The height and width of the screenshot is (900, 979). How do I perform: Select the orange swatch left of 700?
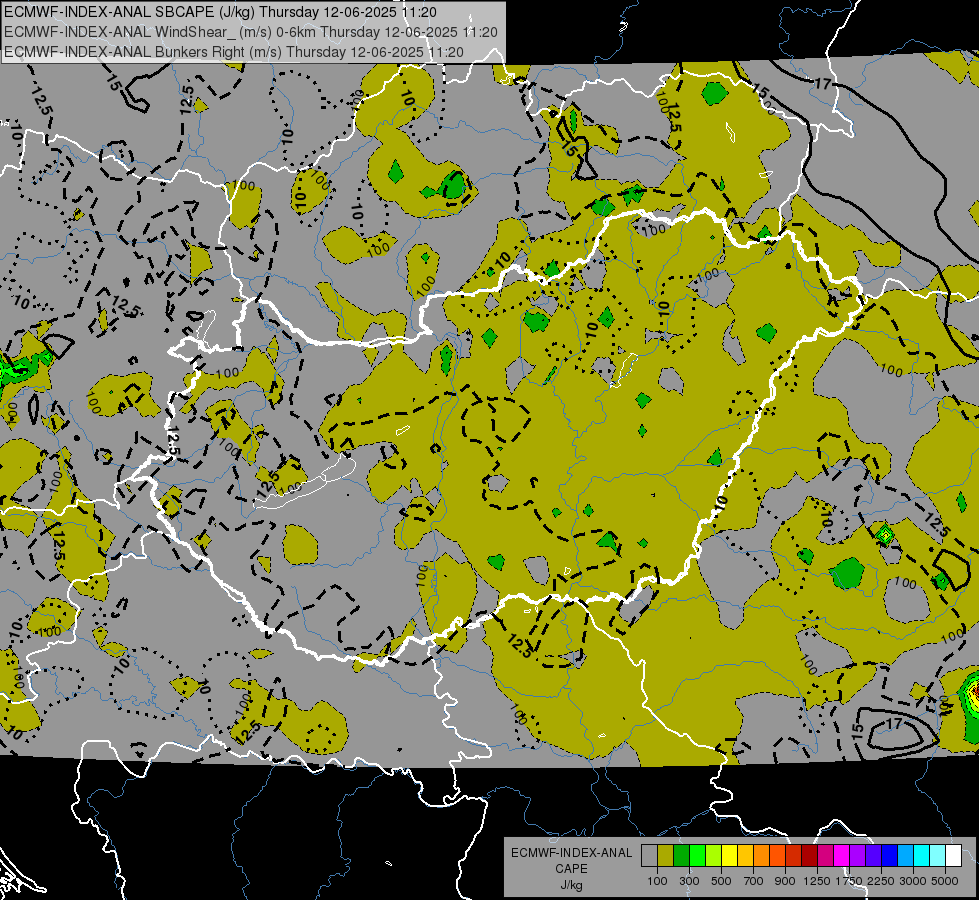[761, 856]
